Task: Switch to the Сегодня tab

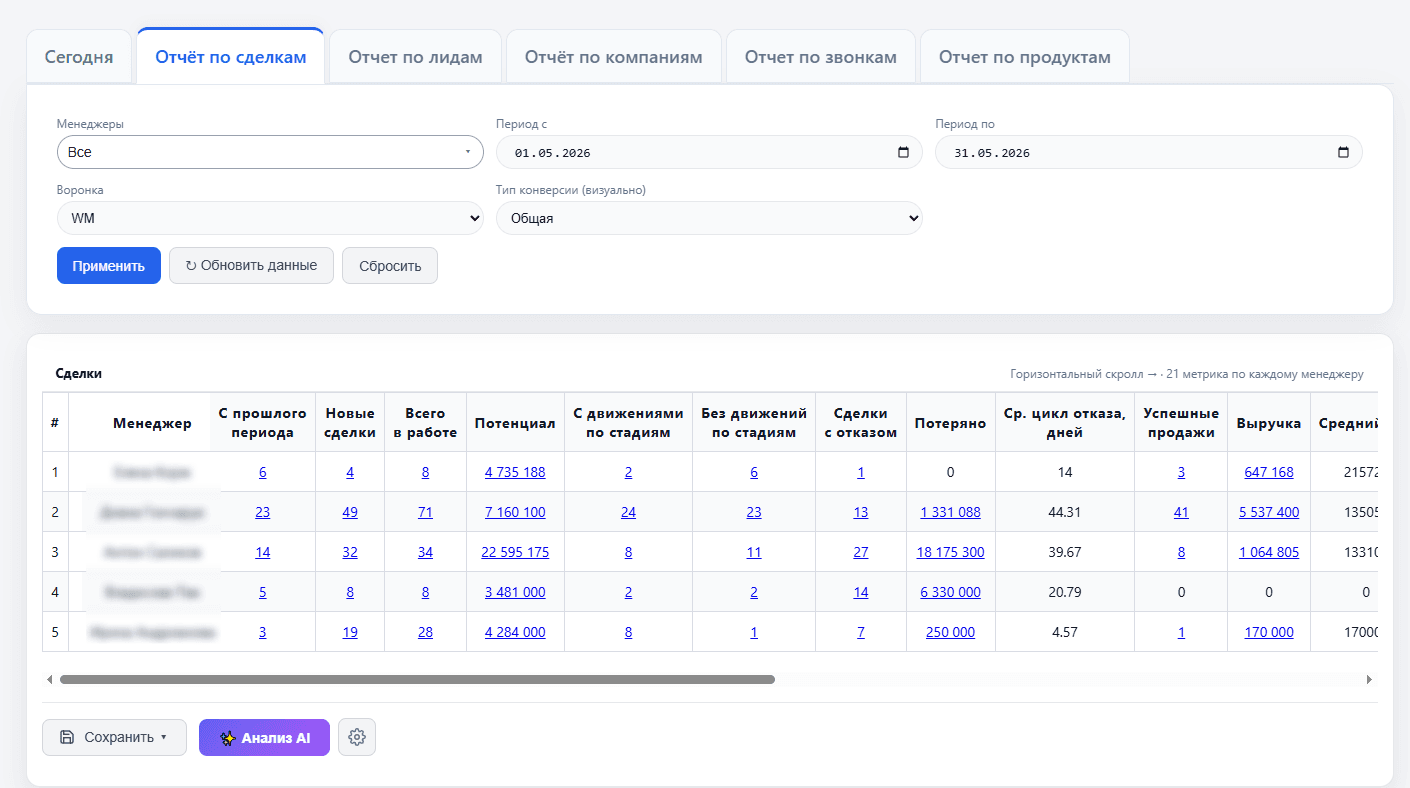Action: click(79, 57)
